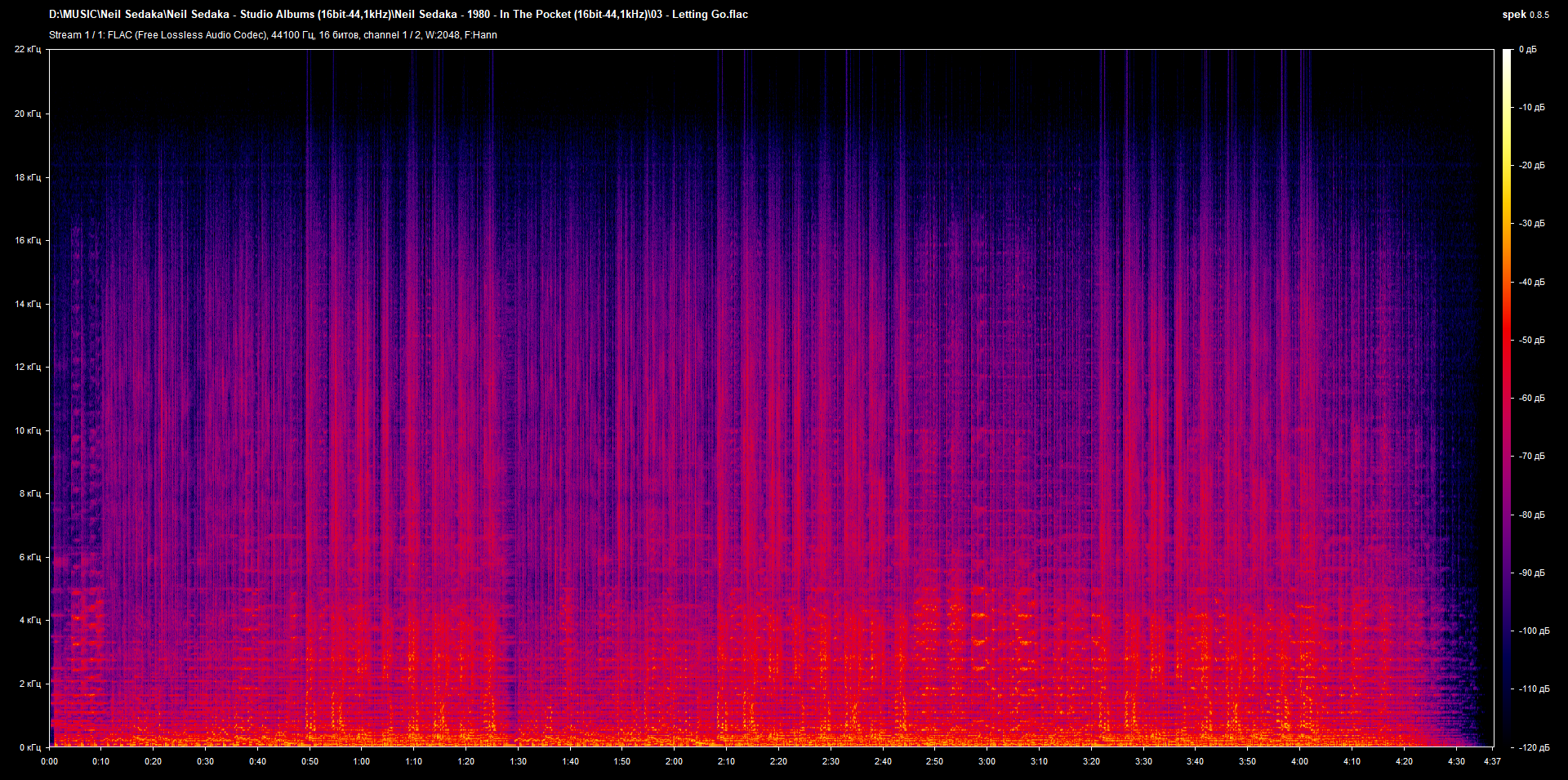Click the 18 кГц frequency axis label
This screenshot has width=1568, height=780.
pos(28,177)
